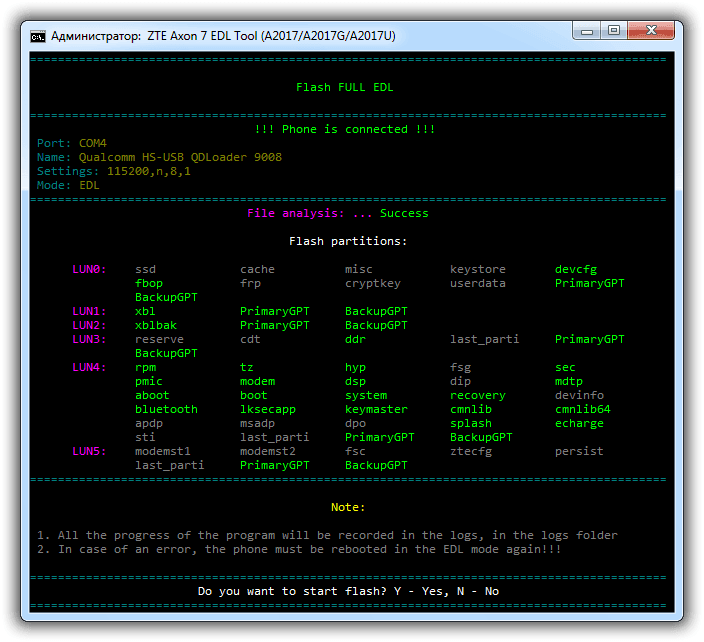The height and width of the screenshot is (642, 704).
Task: Click the 'echarge' partition name
Action: [579, 423]
